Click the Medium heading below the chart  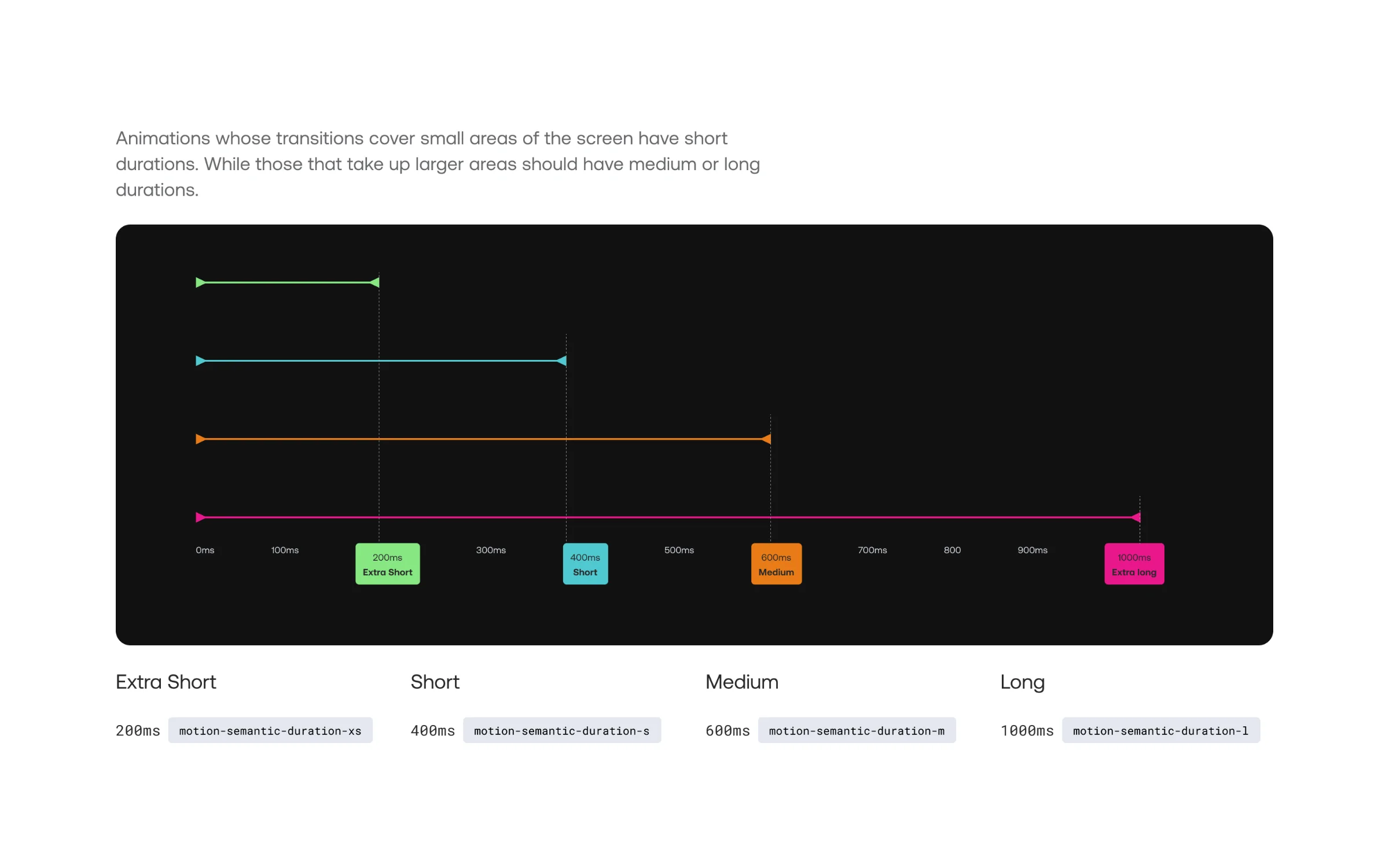tap(742, 682)
